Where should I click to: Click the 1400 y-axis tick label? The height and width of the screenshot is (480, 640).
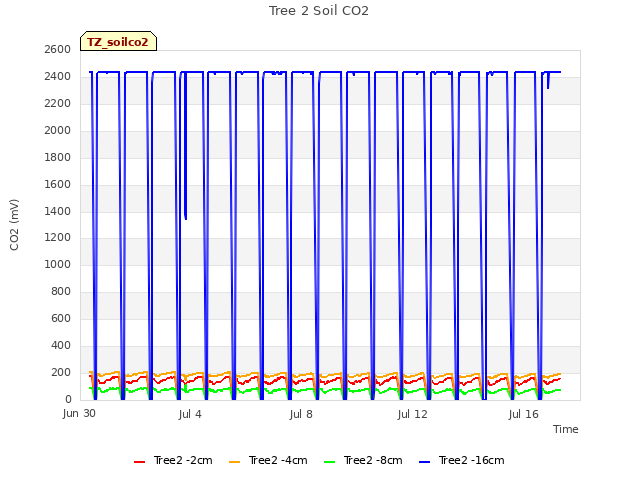[58, 211]
